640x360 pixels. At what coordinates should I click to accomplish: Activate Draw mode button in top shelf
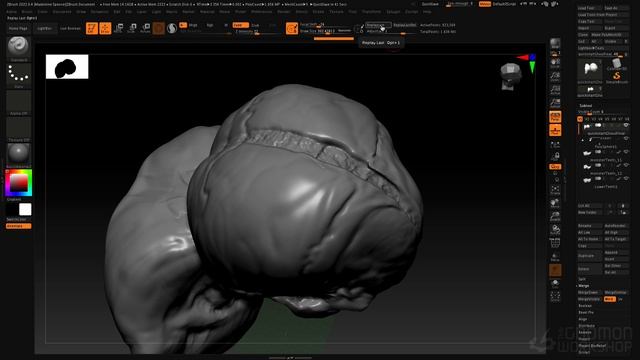tap(105, 28)
